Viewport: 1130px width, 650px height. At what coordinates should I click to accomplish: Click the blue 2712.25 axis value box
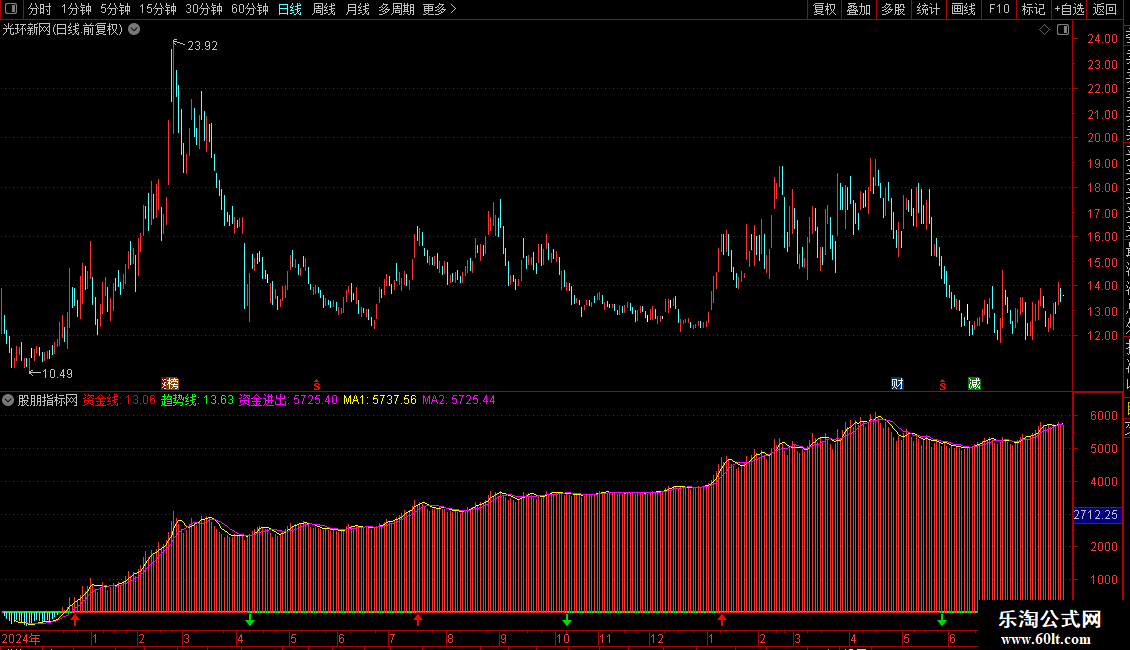pos(1096,515)
